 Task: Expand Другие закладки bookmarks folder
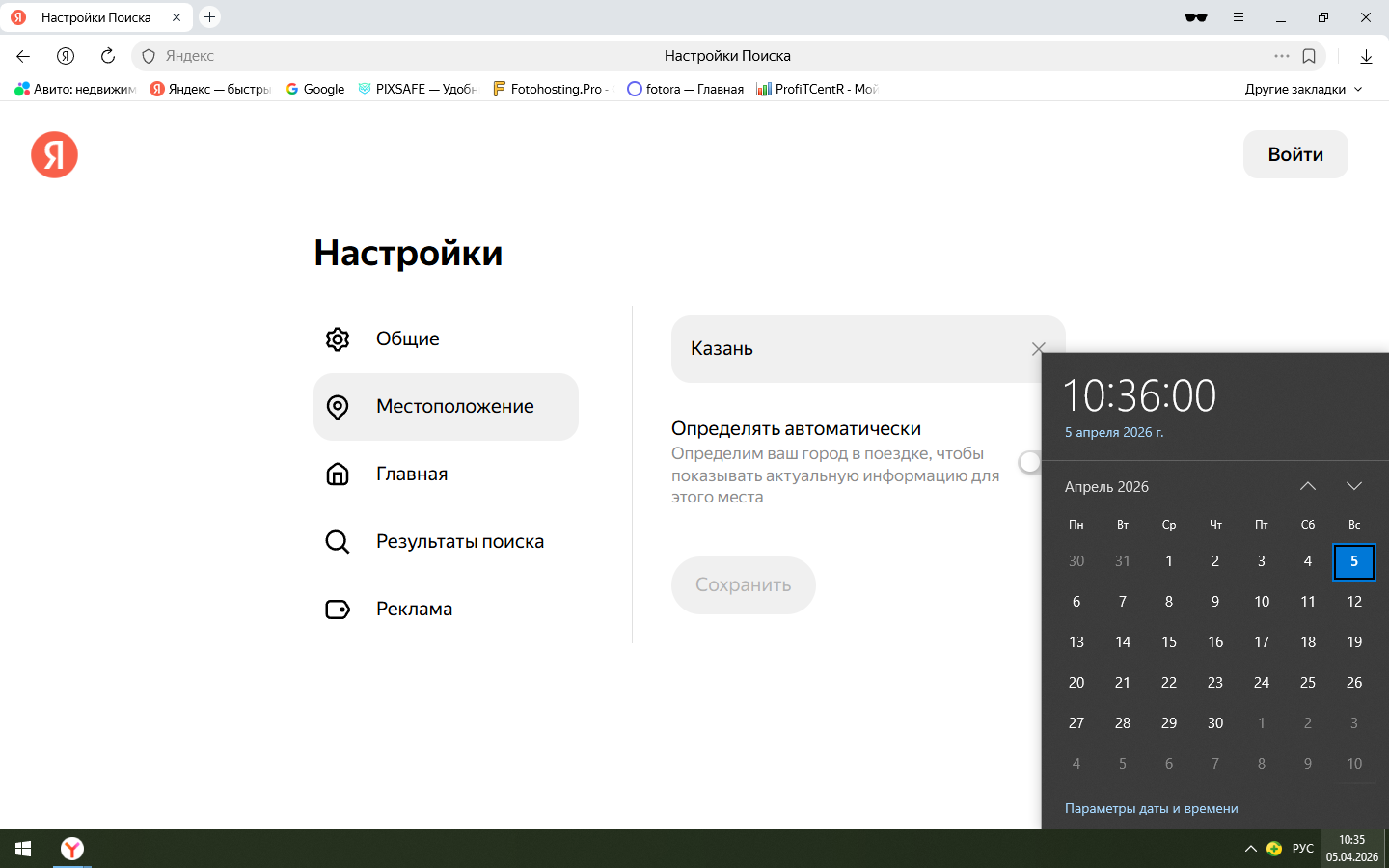click(1303, 89)
